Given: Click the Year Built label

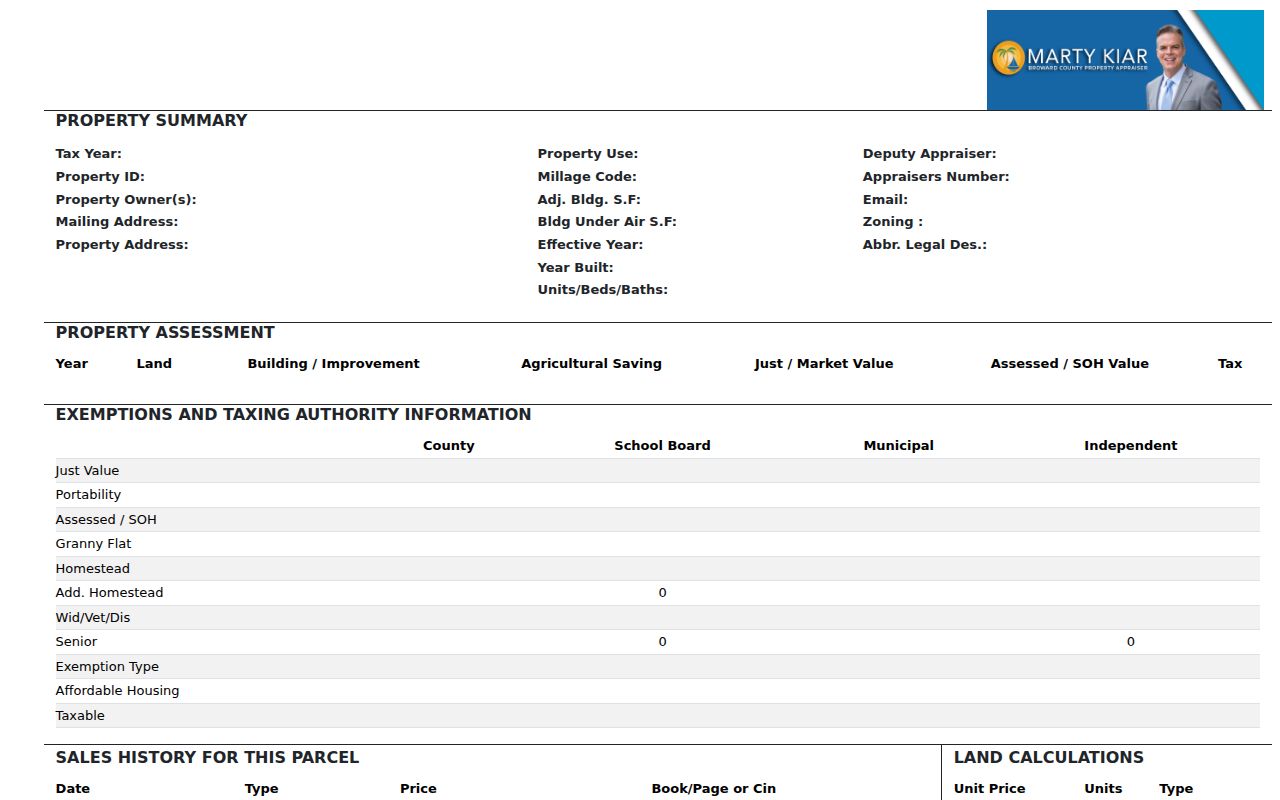Looking at the screenshot, I should (576, 268).
